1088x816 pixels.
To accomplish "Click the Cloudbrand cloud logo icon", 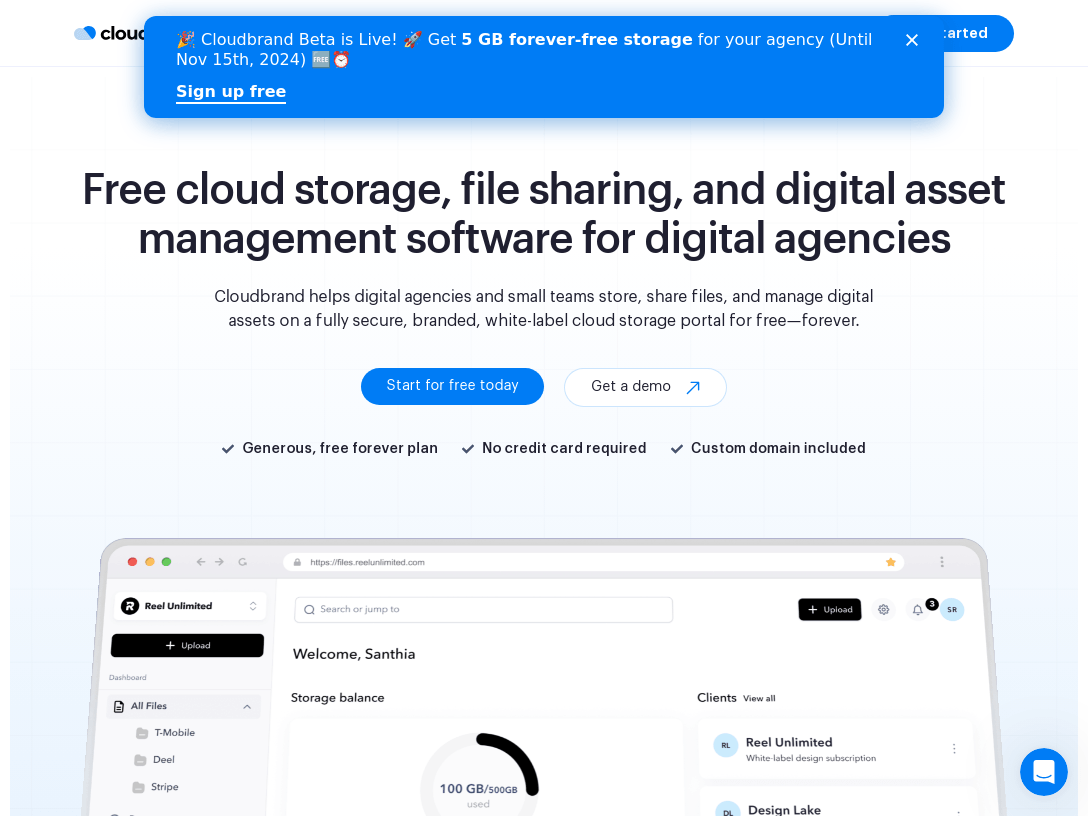I will tap(85, 33).
